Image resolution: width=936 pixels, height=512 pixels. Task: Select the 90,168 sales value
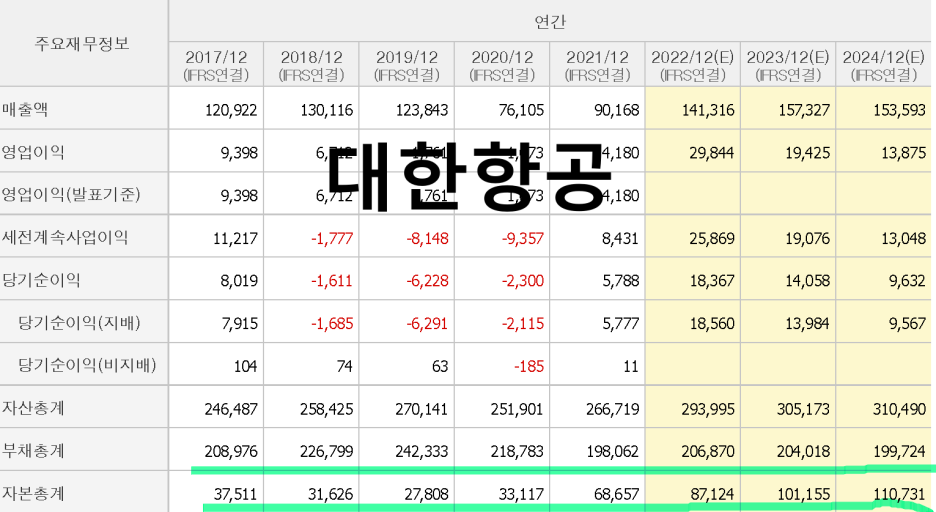(x=617, y=110)
